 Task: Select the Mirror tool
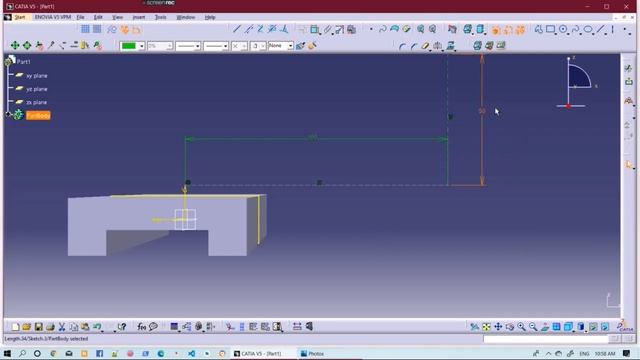438,46
